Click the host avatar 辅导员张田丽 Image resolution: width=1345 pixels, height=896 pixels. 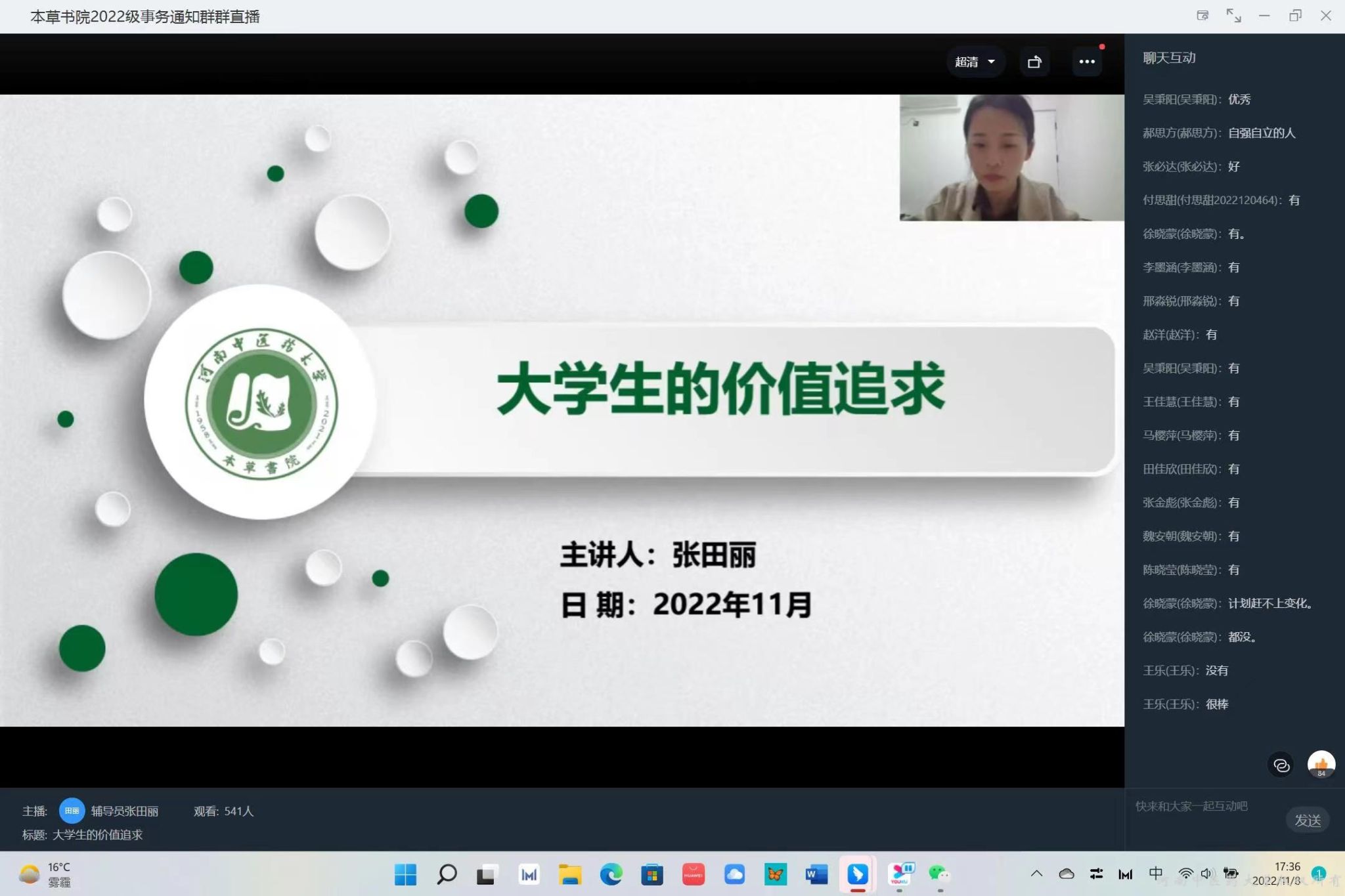click(72, 811)
